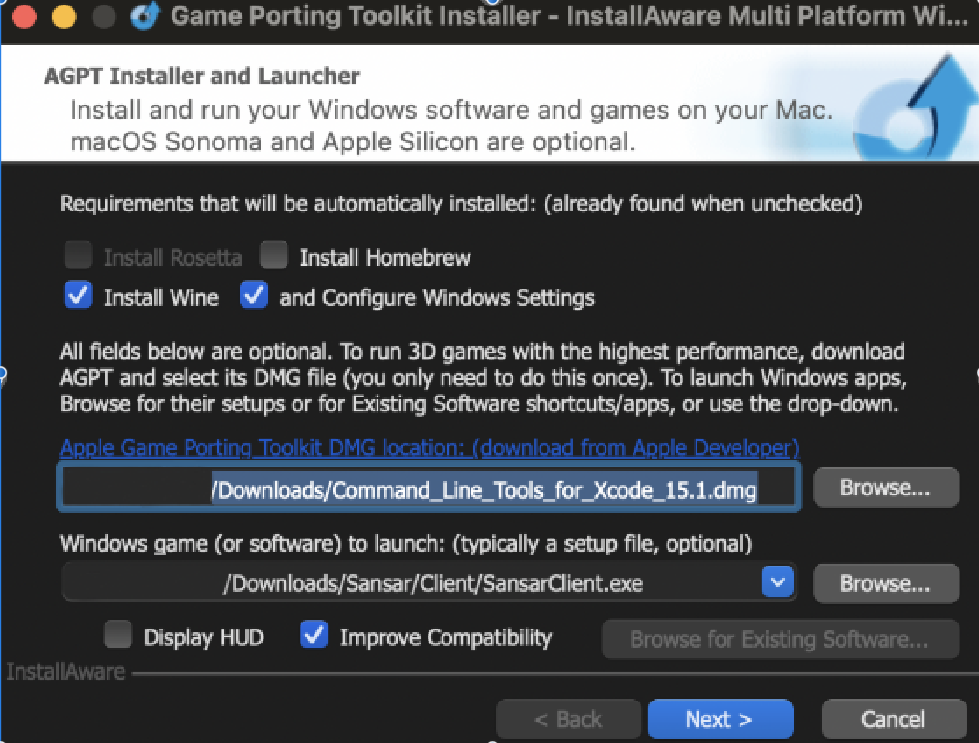Click the red close window button
The image size is (979, 743).
coord(25,18)
